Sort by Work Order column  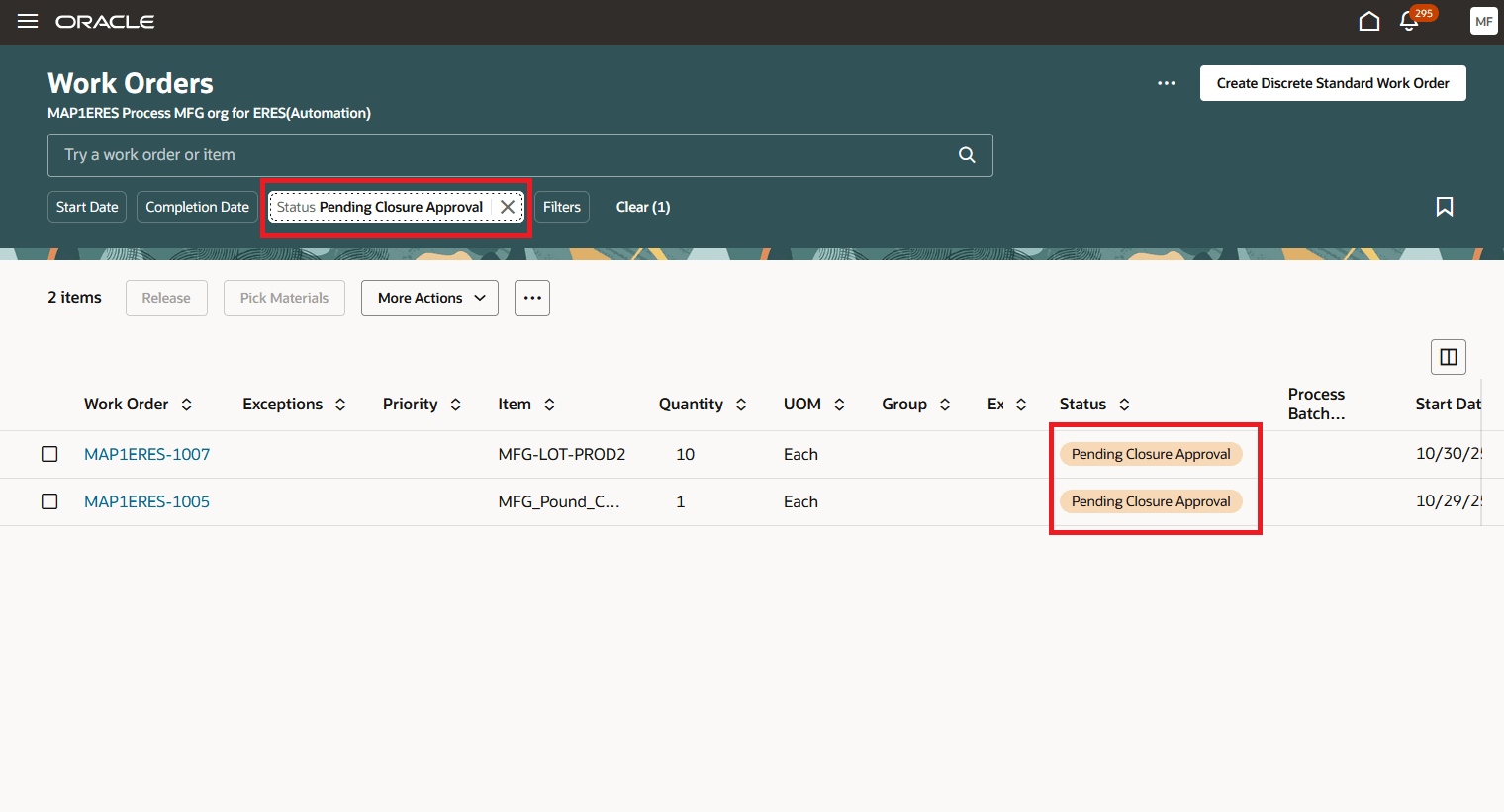(186, 405)
